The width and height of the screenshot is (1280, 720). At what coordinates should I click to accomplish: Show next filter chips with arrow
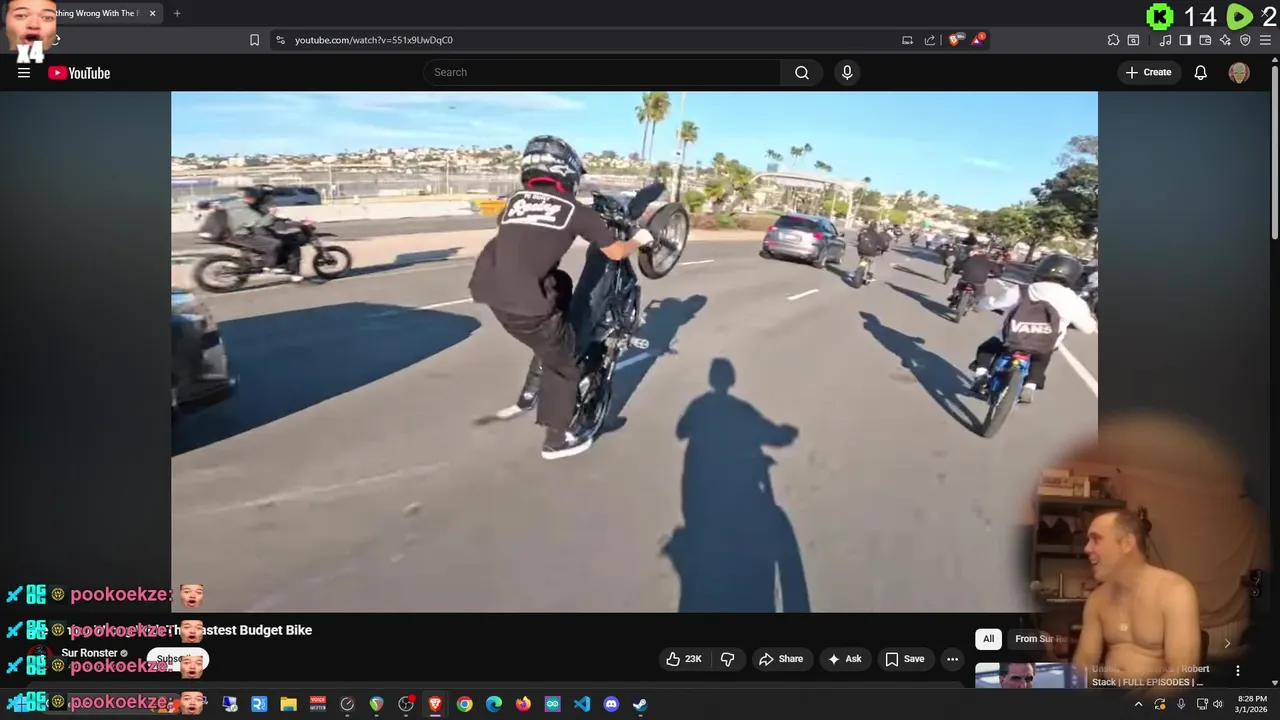[x=1227, y=643]
